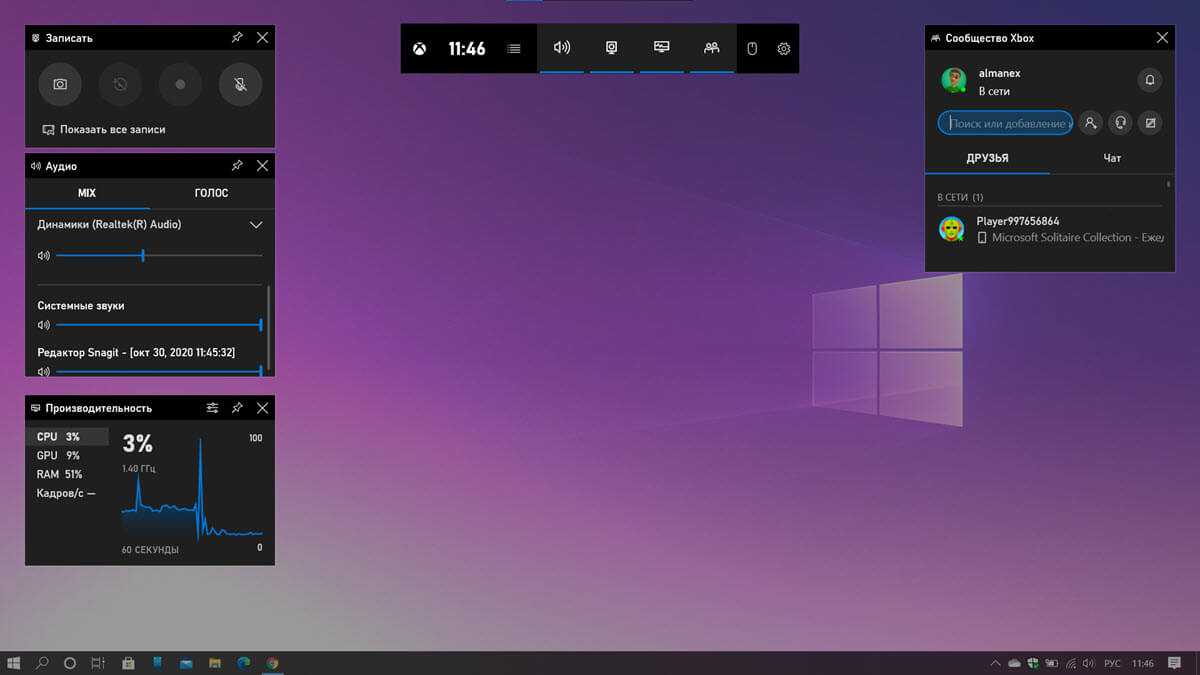This screenshot has width=1200, height=675.
Task: Adjust the Системные звуки volume slider
Action: [158, 325]
